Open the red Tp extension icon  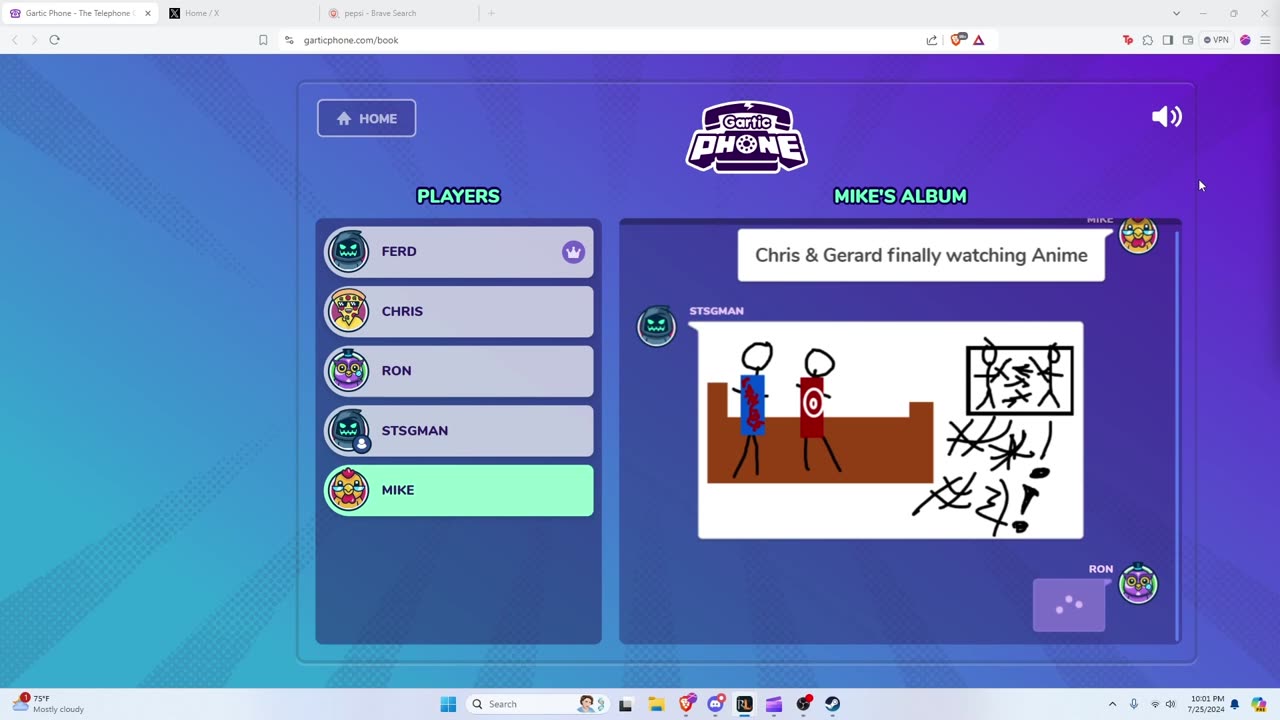pyautogui.click(x=1128, y=40)
